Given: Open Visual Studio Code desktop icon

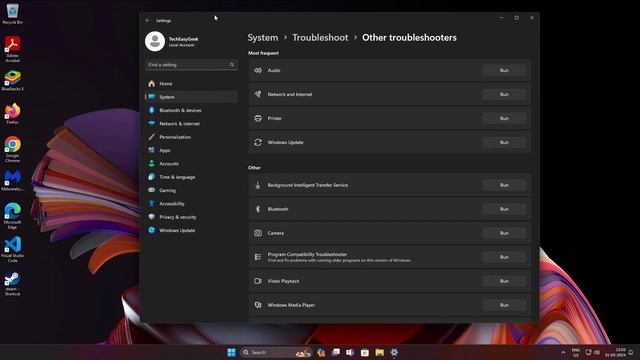Looking at the screenshot, I should (13, 249).
